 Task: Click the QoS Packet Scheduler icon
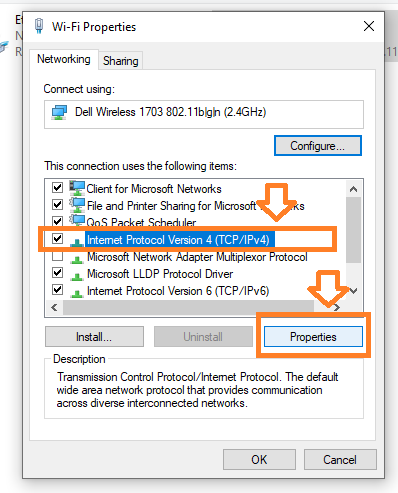coord(77,220)
